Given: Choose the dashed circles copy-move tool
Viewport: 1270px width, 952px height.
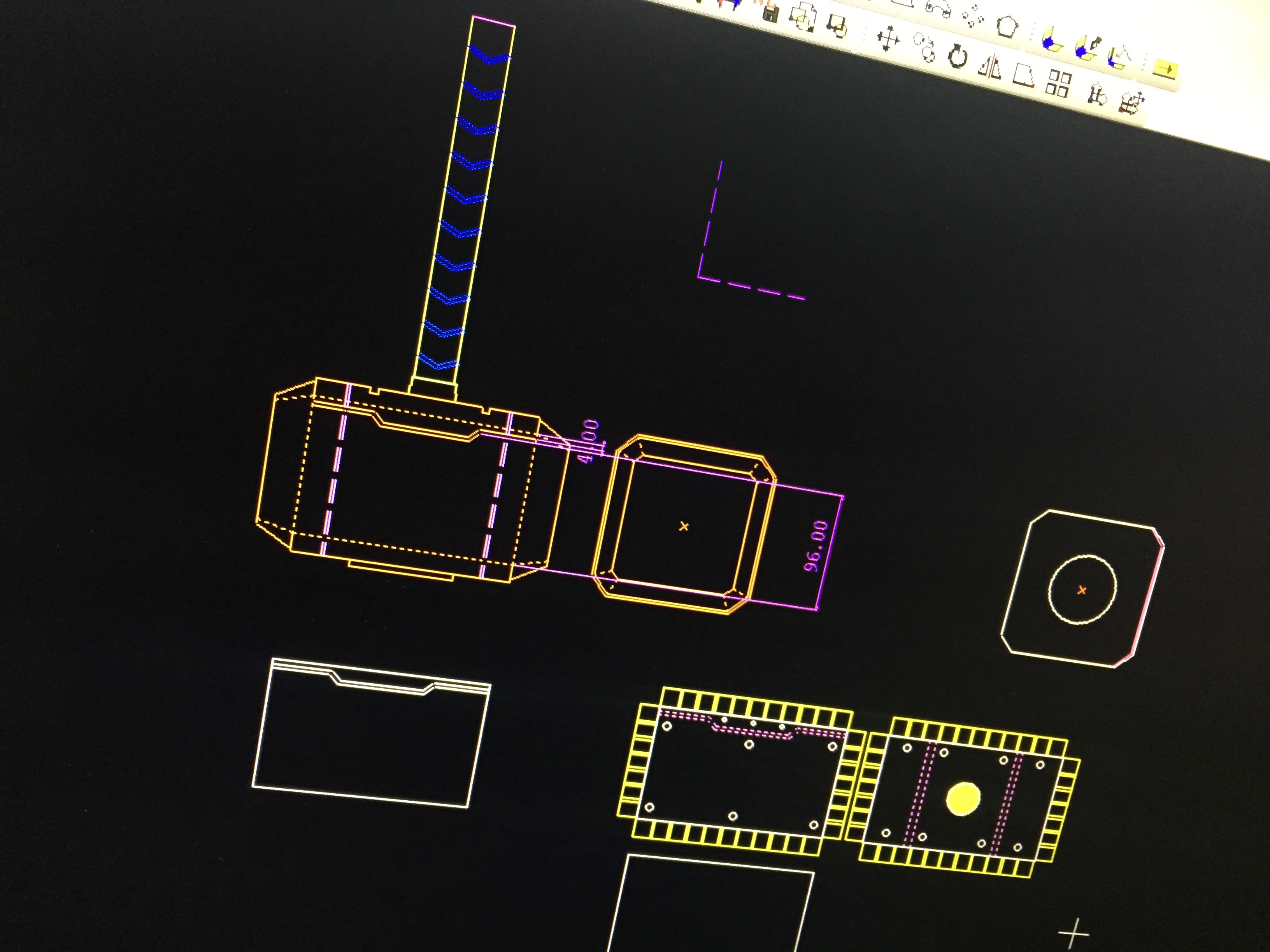Looking at the screenshot, I should tap(924, 47).
